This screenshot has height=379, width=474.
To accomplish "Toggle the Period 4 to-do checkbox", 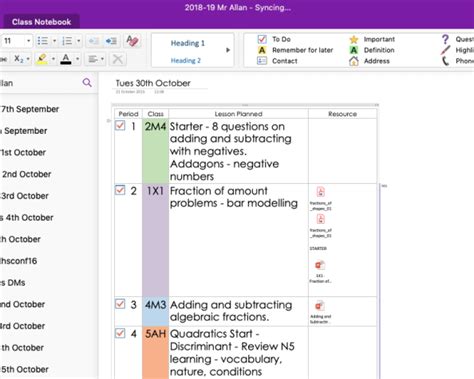I will [x=120, y=333].
